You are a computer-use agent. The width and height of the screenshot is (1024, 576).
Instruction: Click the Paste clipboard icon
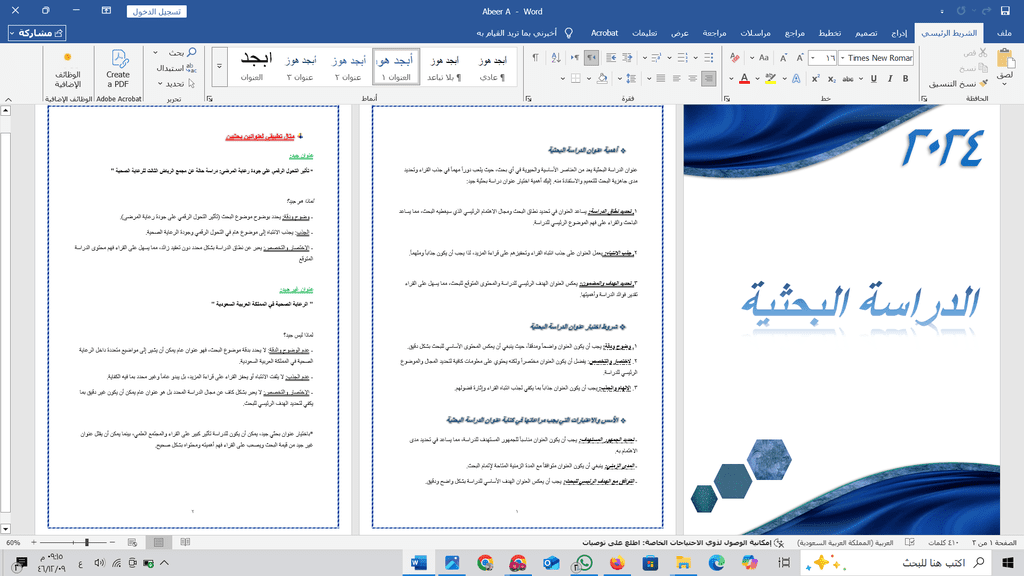[1006, 59]
